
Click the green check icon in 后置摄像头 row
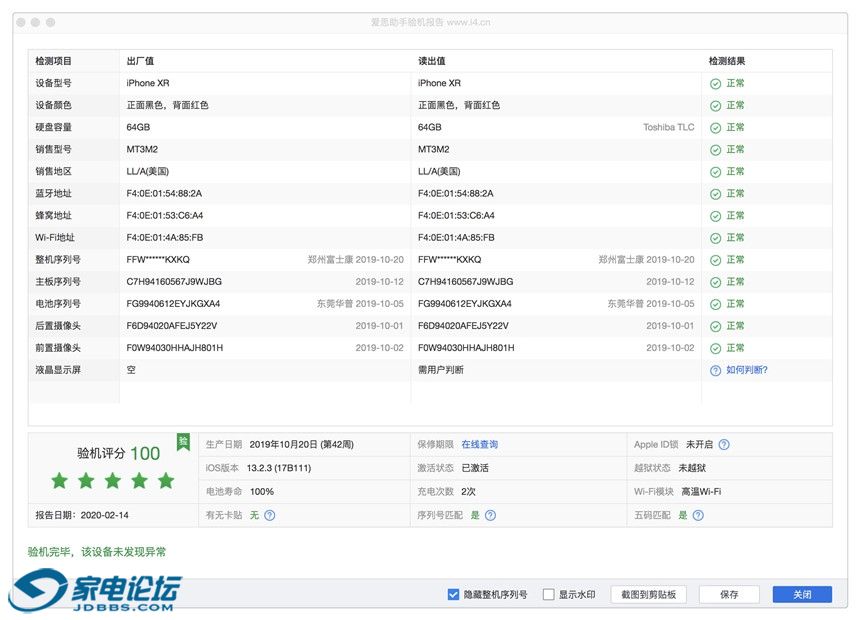715,326
